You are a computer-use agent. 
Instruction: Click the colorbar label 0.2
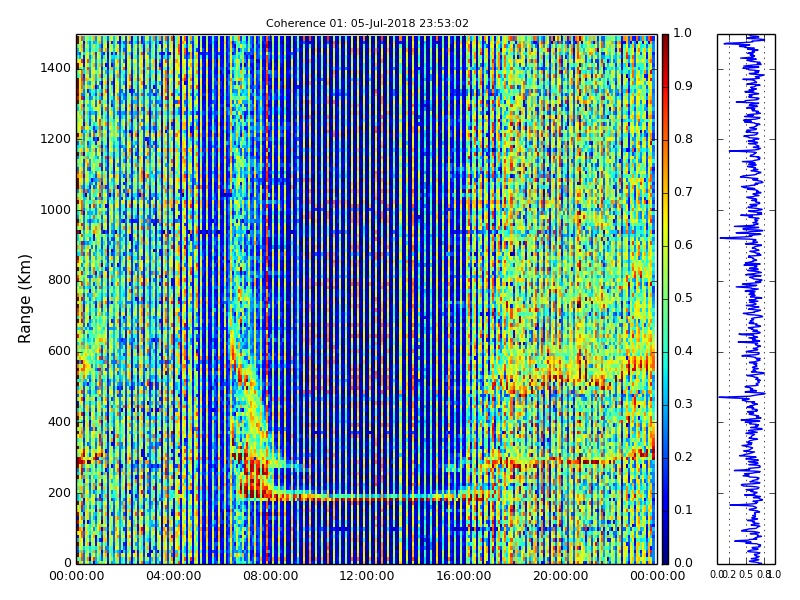tap(683, 457)
